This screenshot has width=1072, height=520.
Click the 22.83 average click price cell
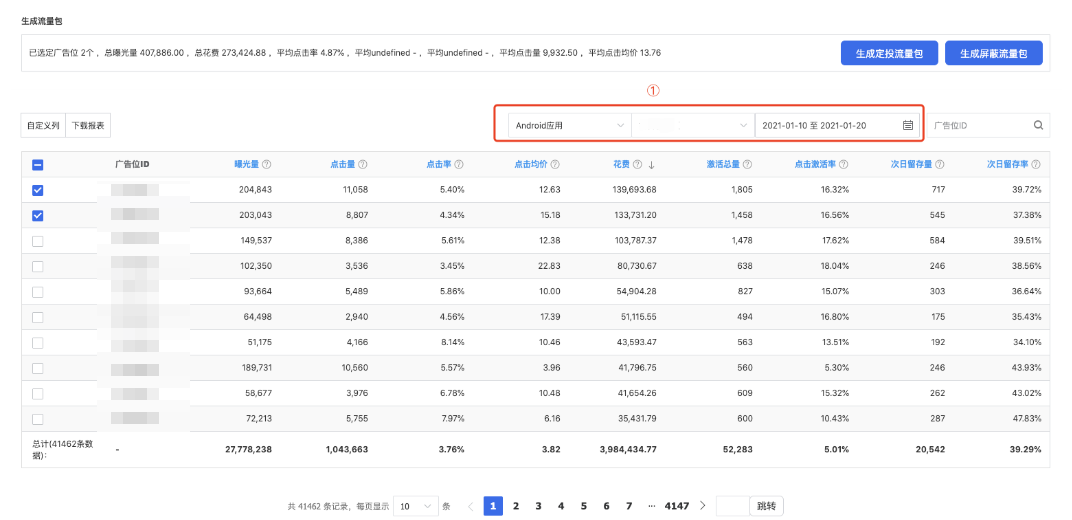[550, 266]
